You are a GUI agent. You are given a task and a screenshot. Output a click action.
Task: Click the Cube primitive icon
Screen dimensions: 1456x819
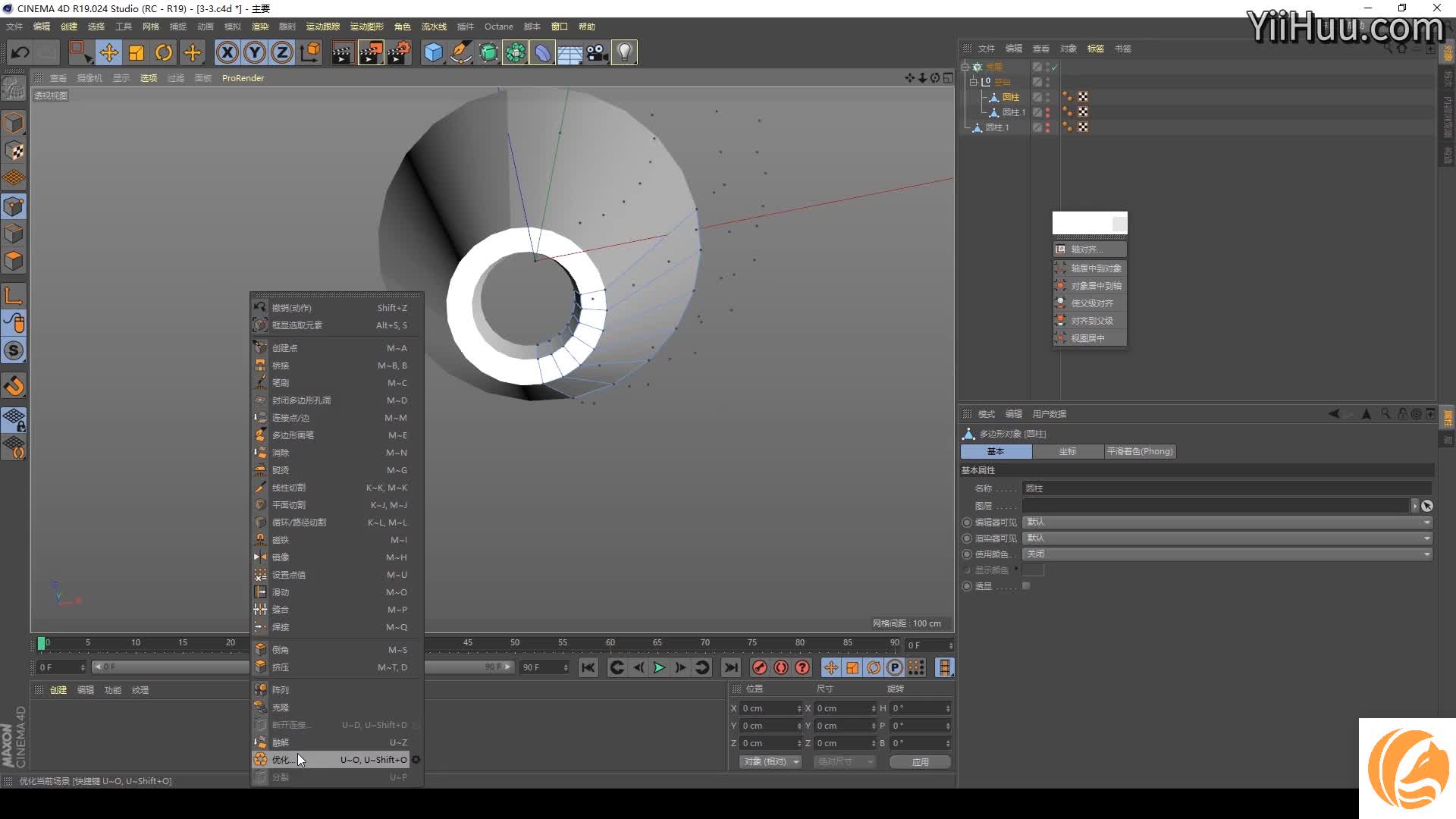point(433,52)
